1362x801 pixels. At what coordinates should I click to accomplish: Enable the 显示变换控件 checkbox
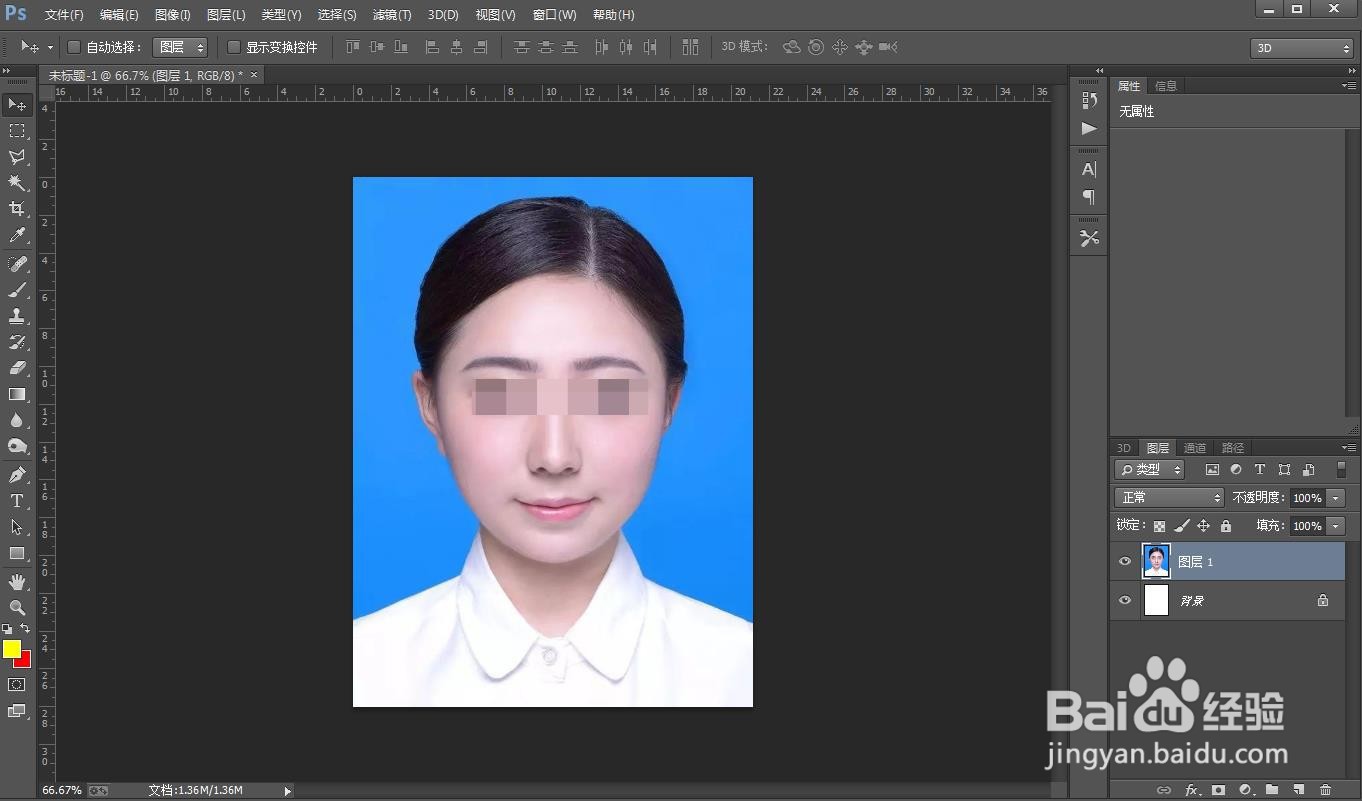[x=234, y=47]
